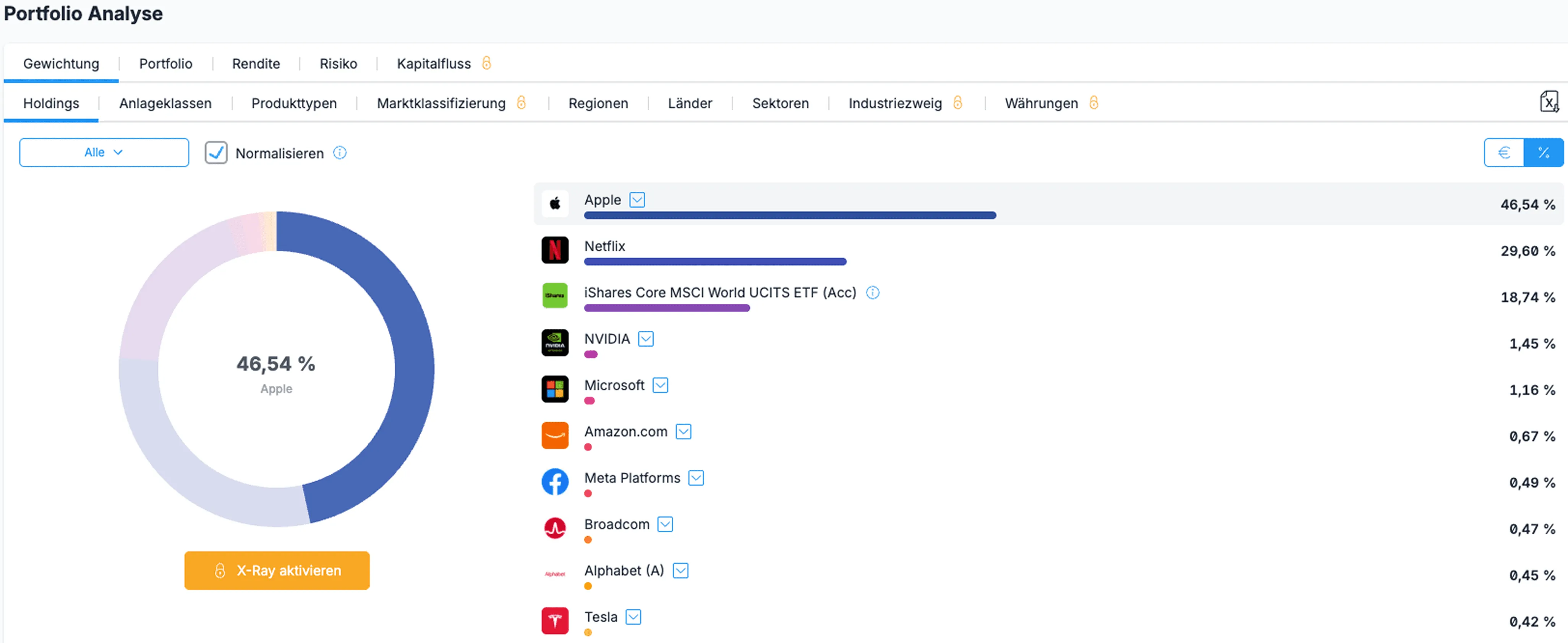Click the X-Ray aktivieren button
This screenshot has height=643, width=1568.
coord(277,570)
